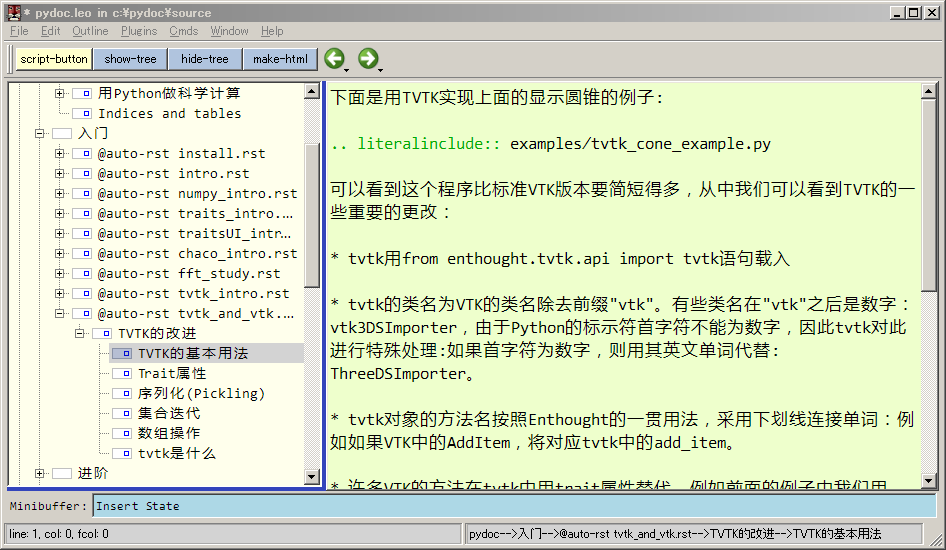Image resolution: width=946 pixels, height=550 pixels.
Task: Collapse the tvtk_and_vtk node
Action: tap(59, 314)
